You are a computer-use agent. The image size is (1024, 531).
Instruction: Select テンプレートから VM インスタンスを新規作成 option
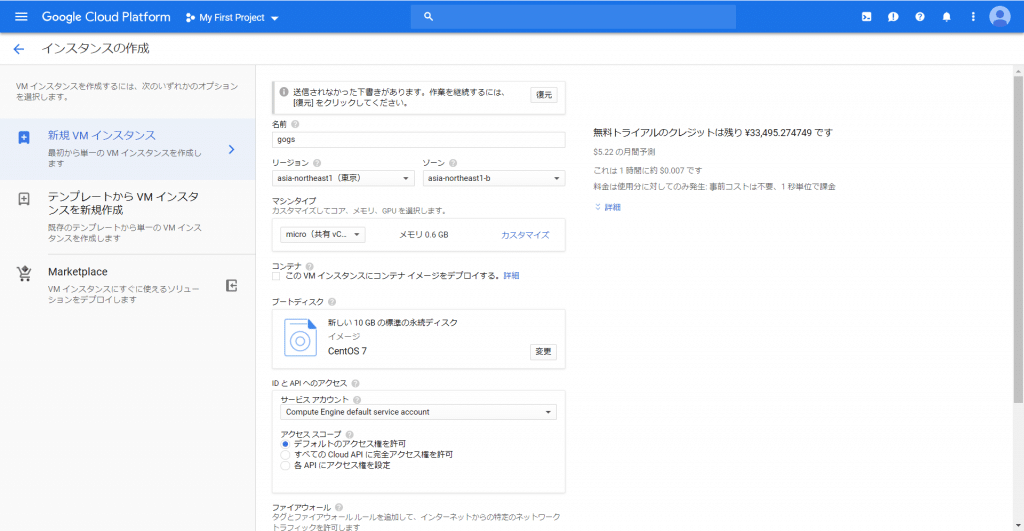tap(125, 203)
